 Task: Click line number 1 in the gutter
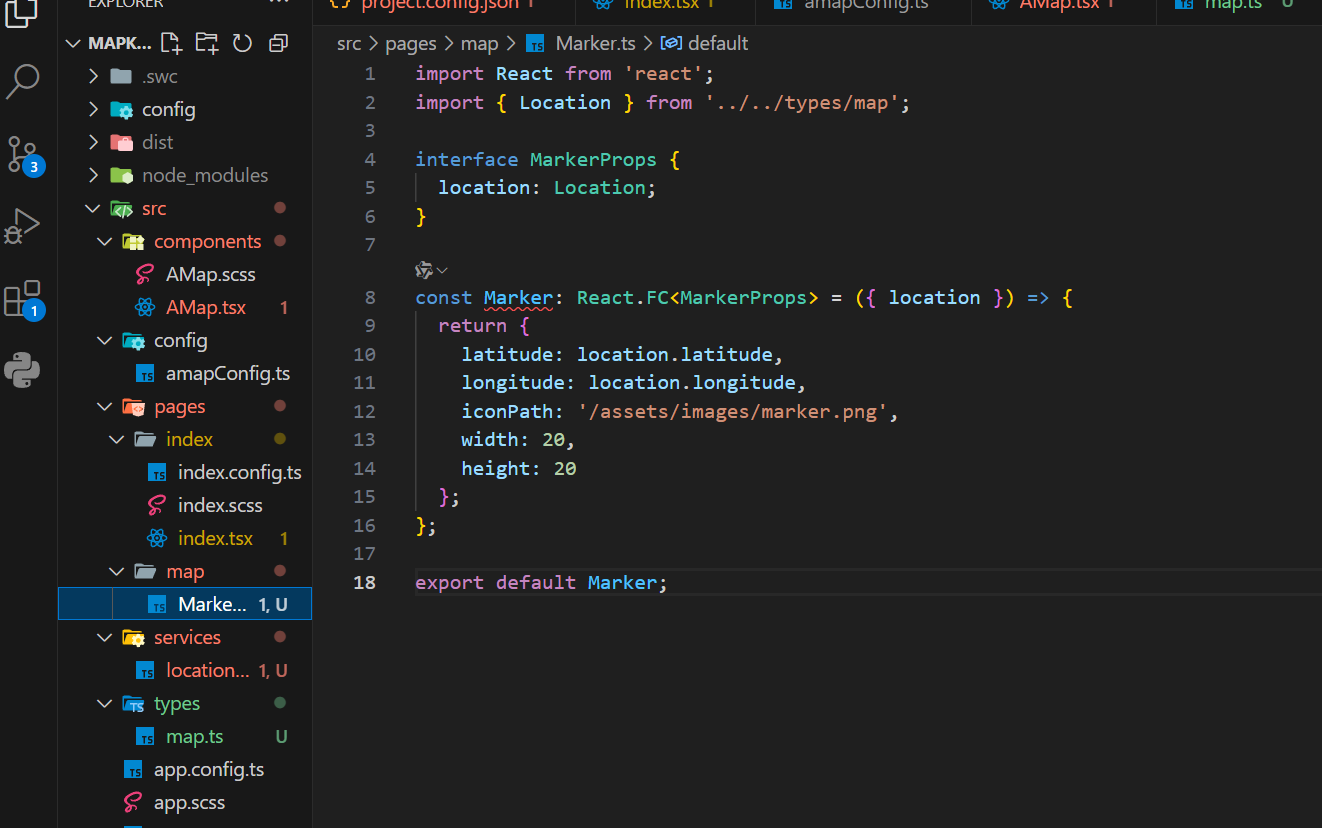pyautogui.click(x=370, y=74)
